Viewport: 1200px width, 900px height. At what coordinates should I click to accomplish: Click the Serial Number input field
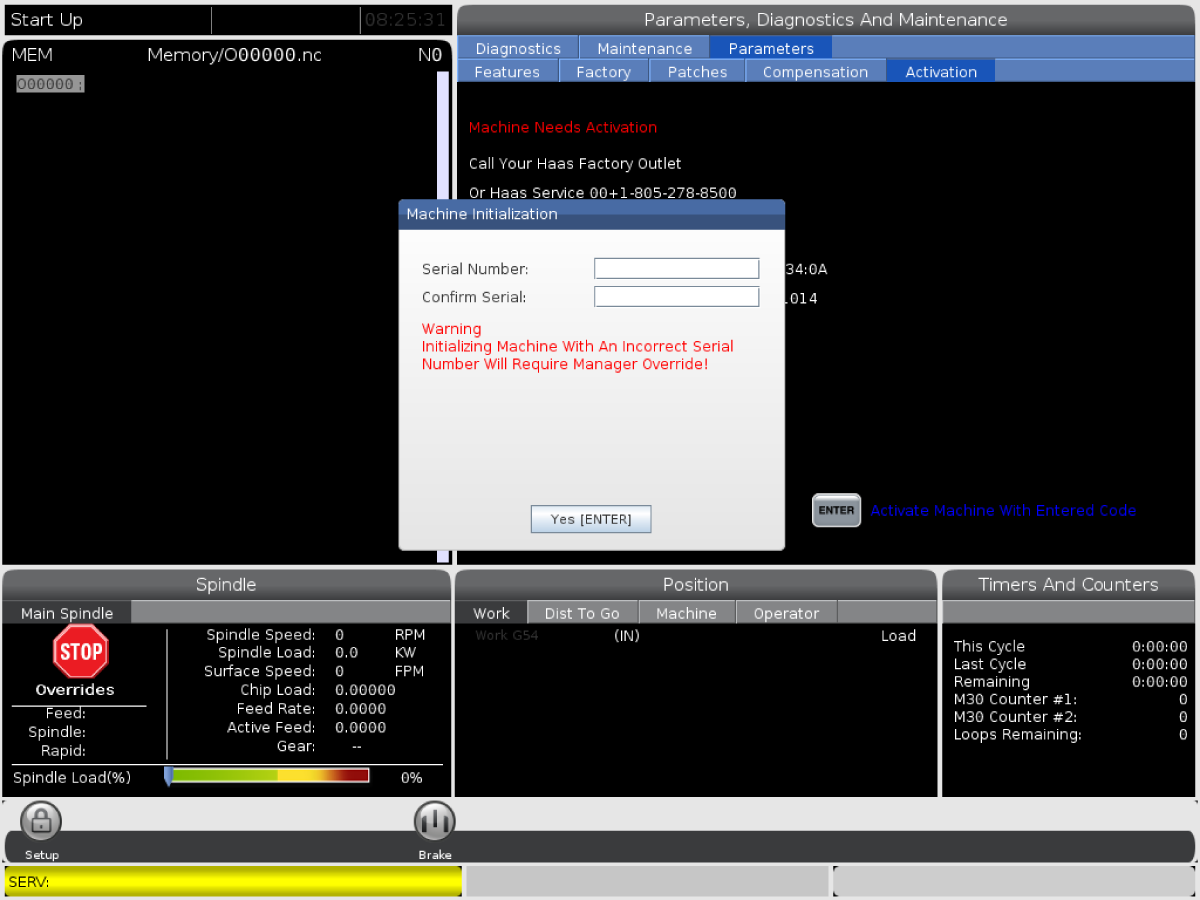pyautogui.click(x=677, y=268)
